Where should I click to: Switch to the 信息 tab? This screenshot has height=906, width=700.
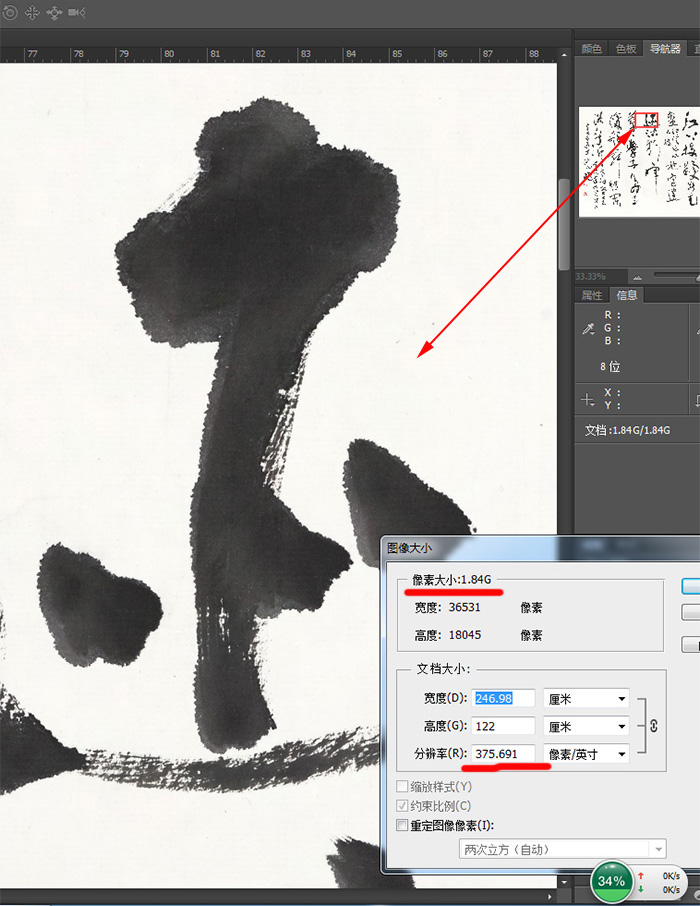coord(627,295)
